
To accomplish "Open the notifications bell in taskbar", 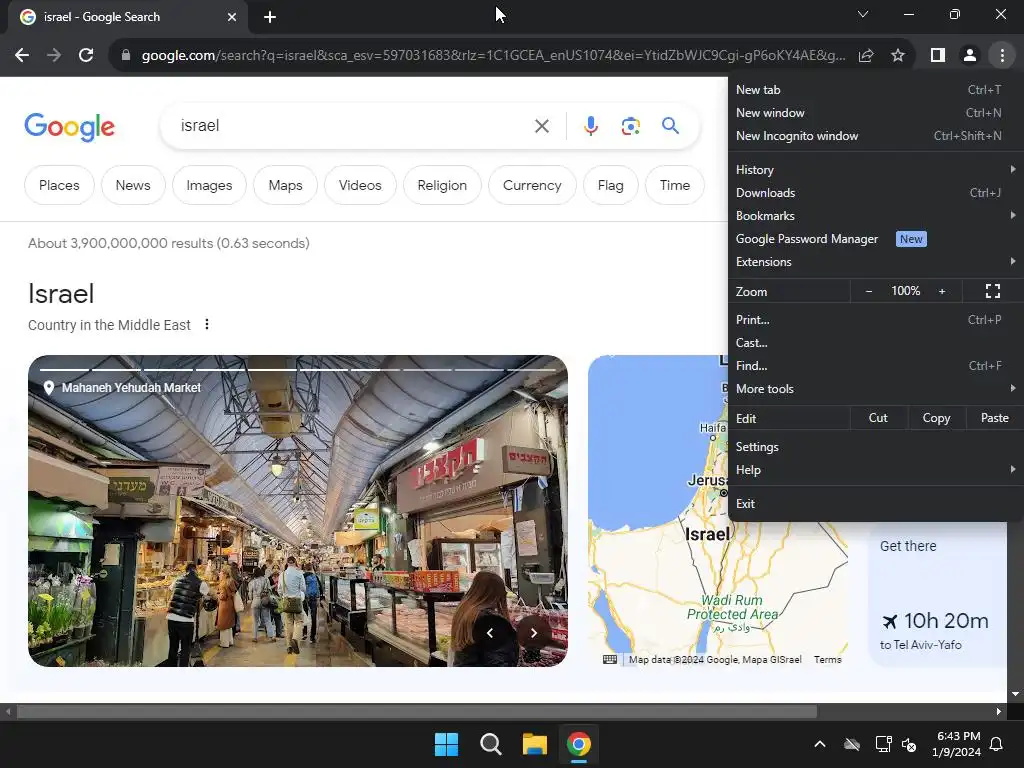I will point(997,744).
